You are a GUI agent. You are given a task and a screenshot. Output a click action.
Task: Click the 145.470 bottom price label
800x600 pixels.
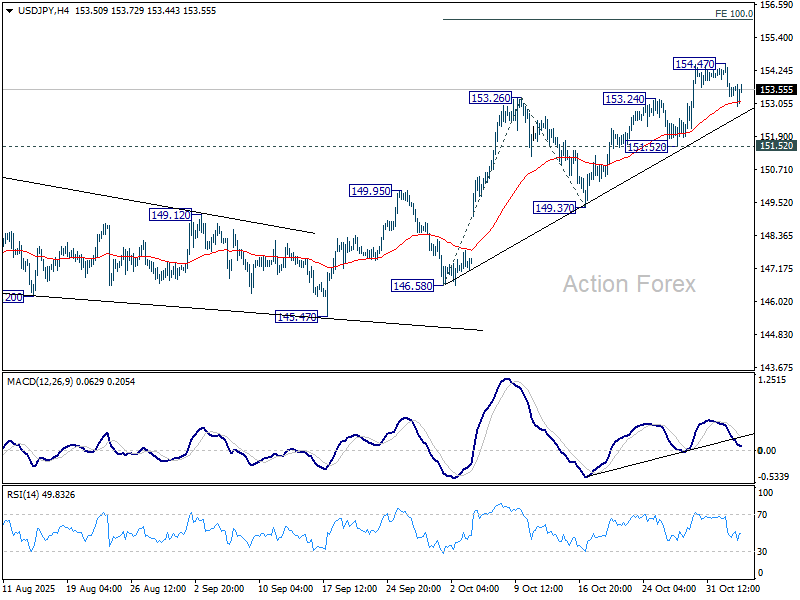coord(296,317)
